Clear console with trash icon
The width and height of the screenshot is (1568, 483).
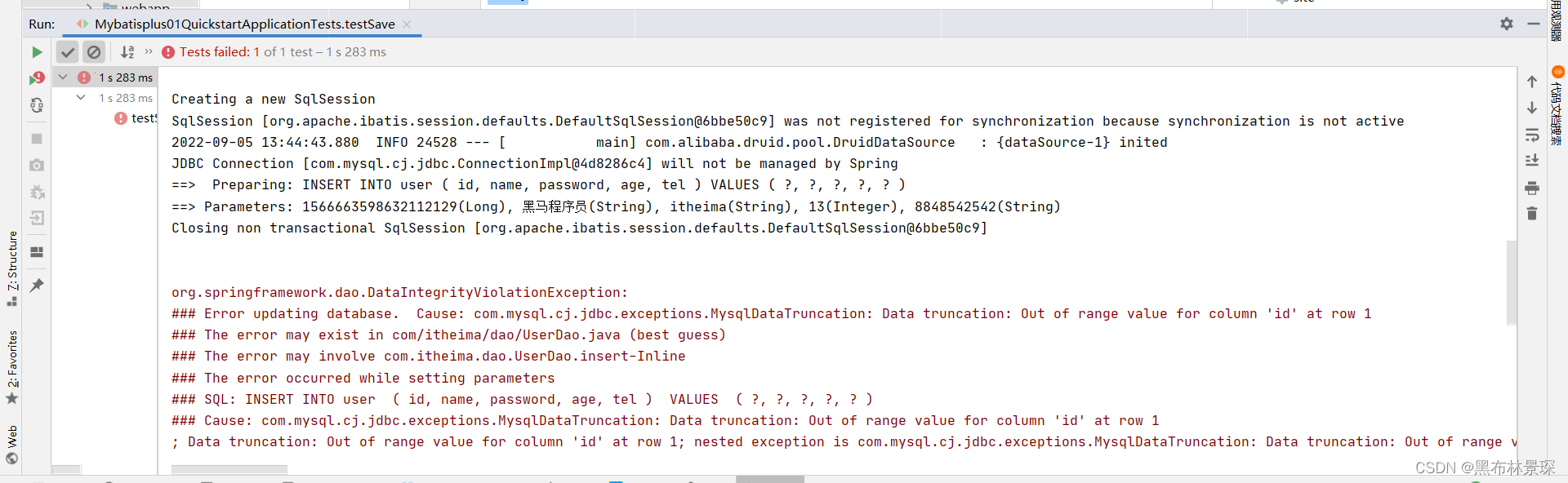coord(1532,214)
